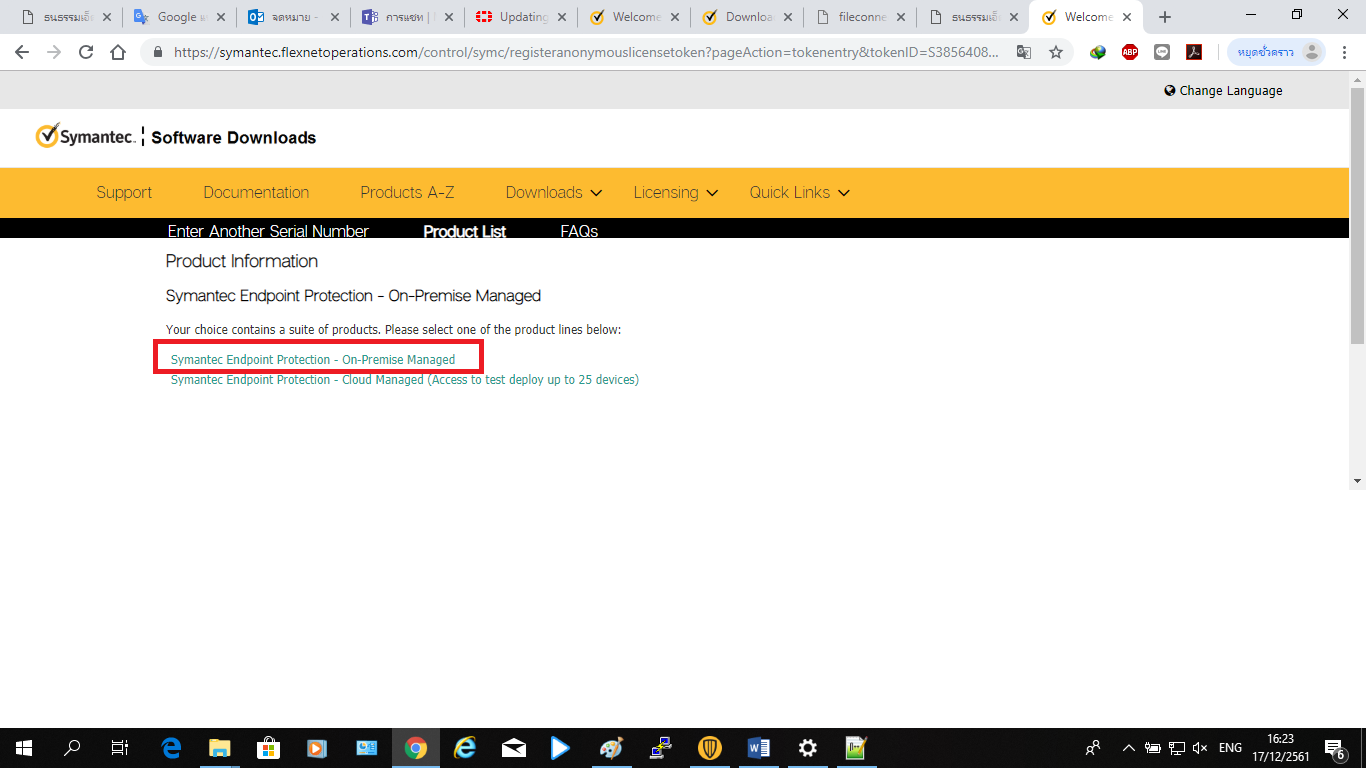The width and height of the screenshot is (1366, 768).
Task: Open the Support menu item
Action: (124, 193)
